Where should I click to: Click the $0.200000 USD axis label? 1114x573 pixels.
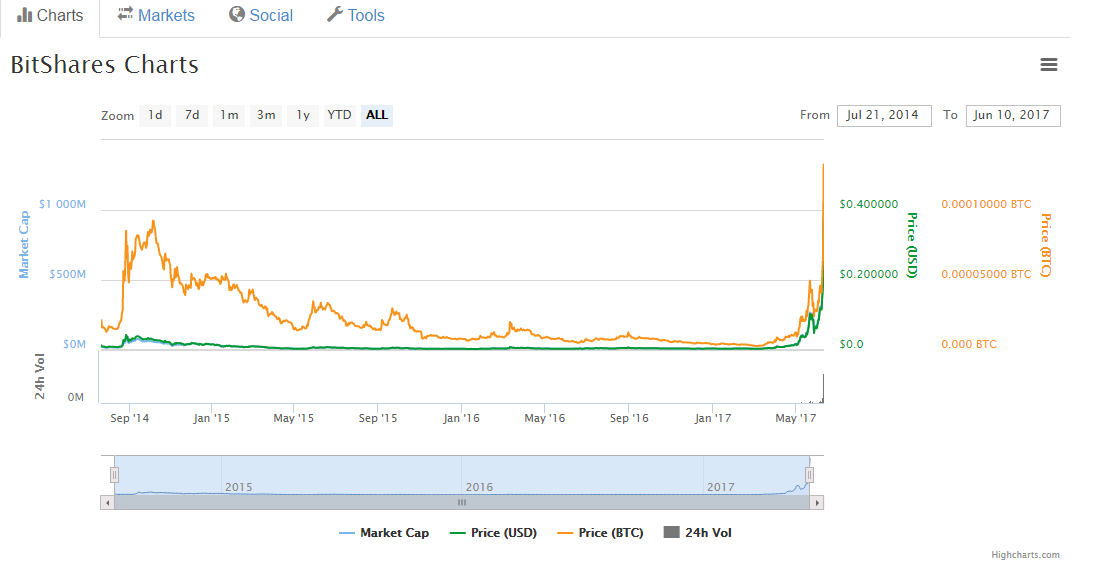pyautogui.click(x=869, y=275)
